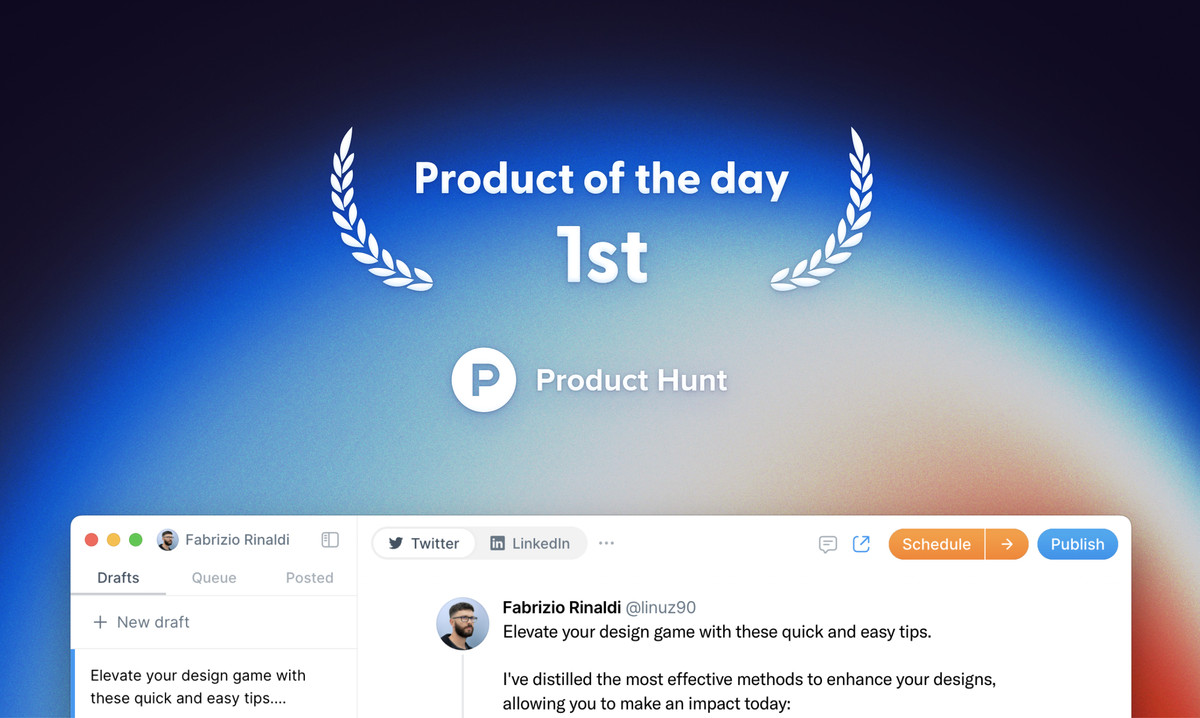Switch to the Drafts tab
1200x718 pixels.
tap(118, 578)
